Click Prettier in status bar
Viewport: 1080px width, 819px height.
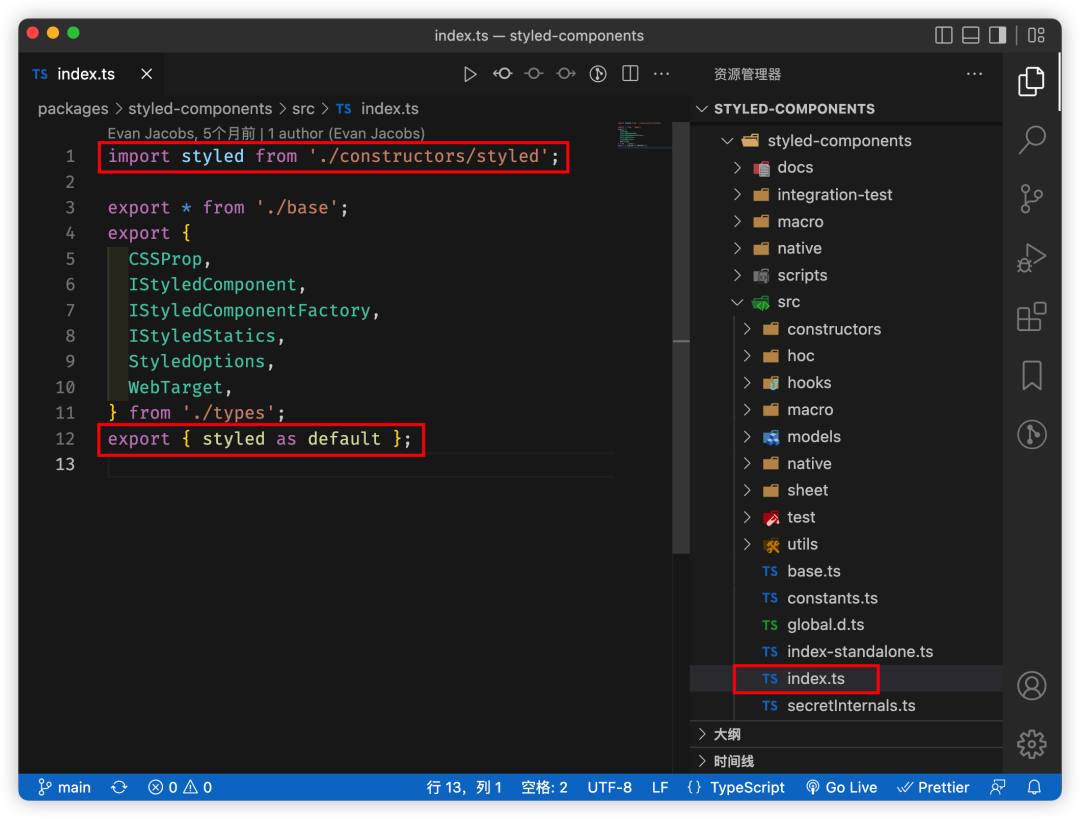click(x=933, y=787)
